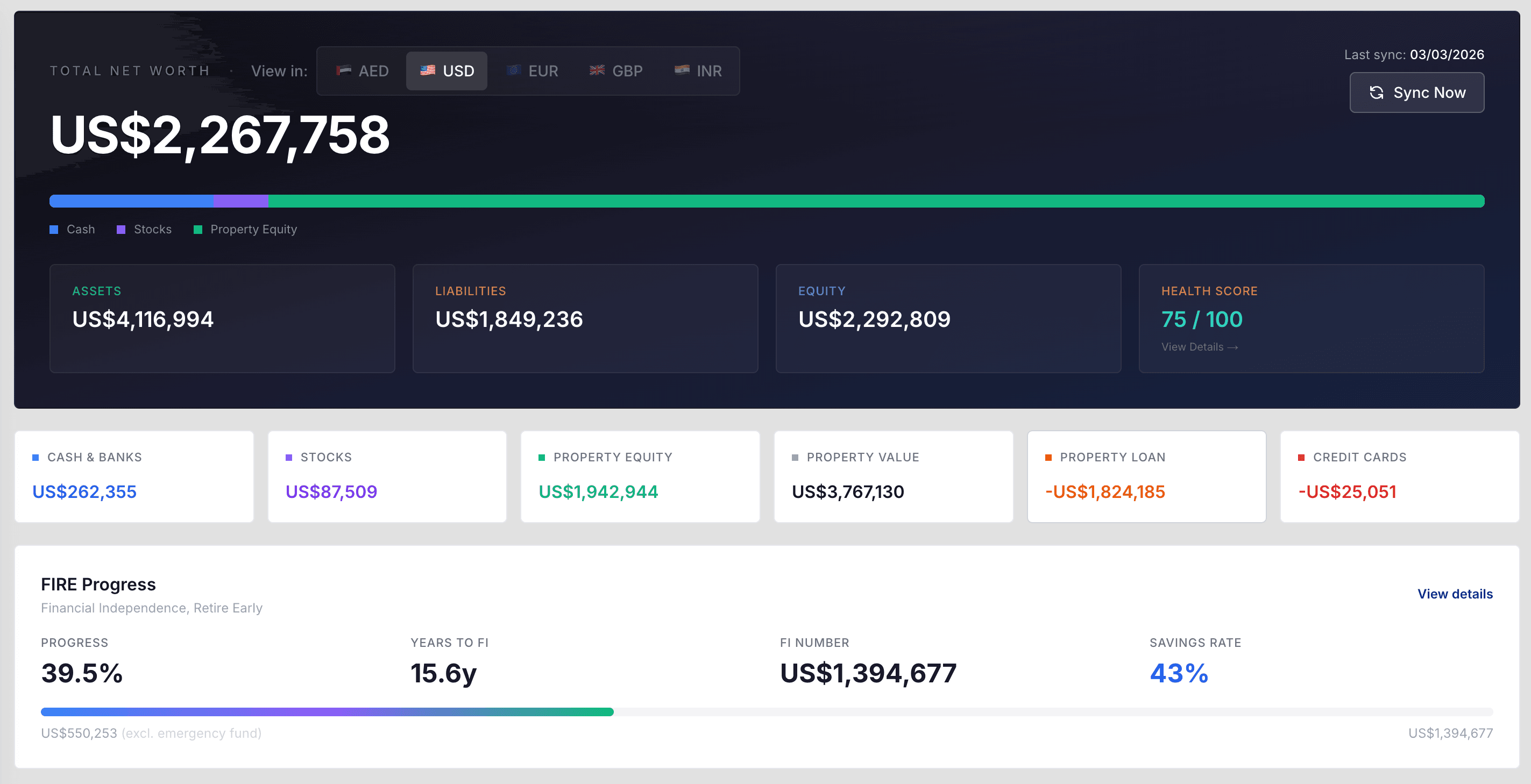
Task: Switch currency view to GBP
Action: click(616, 72)
